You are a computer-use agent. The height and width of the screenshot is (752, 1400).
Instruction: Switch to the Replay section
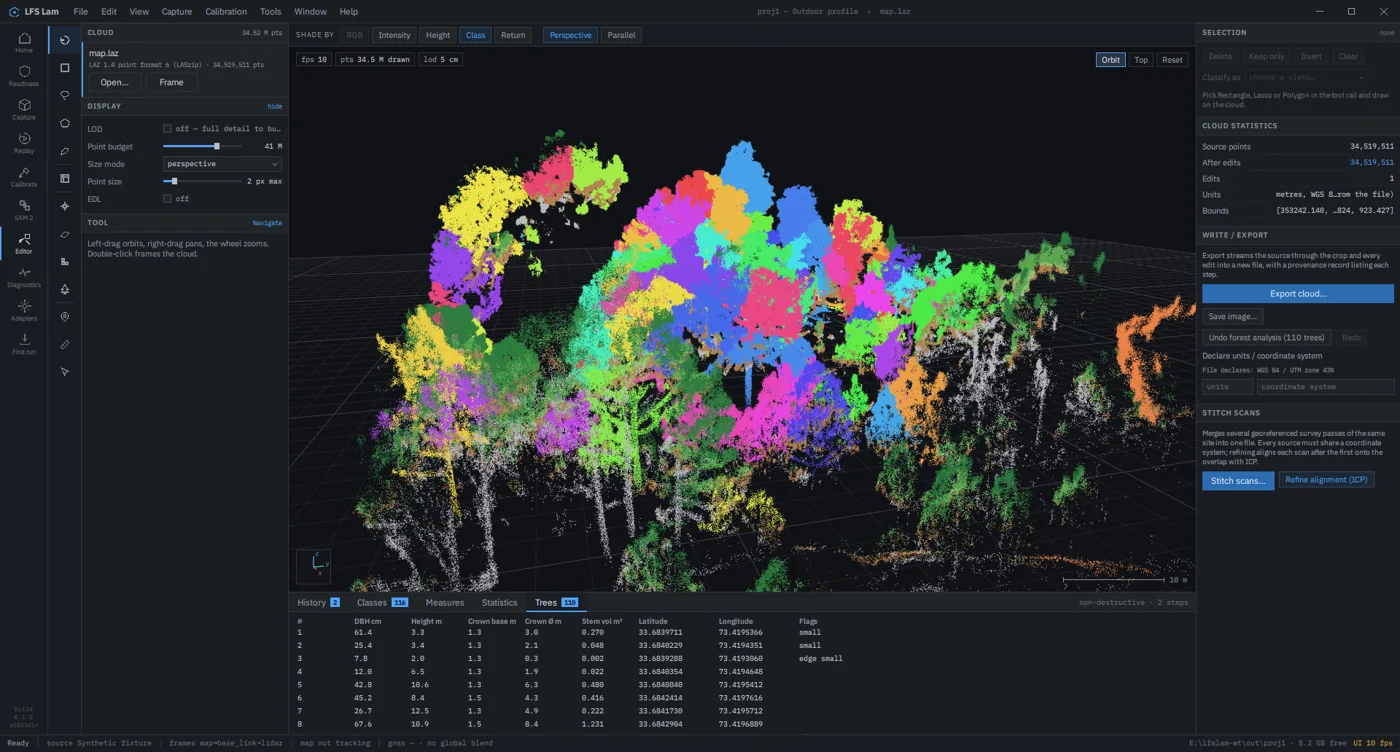click(24, 143)
